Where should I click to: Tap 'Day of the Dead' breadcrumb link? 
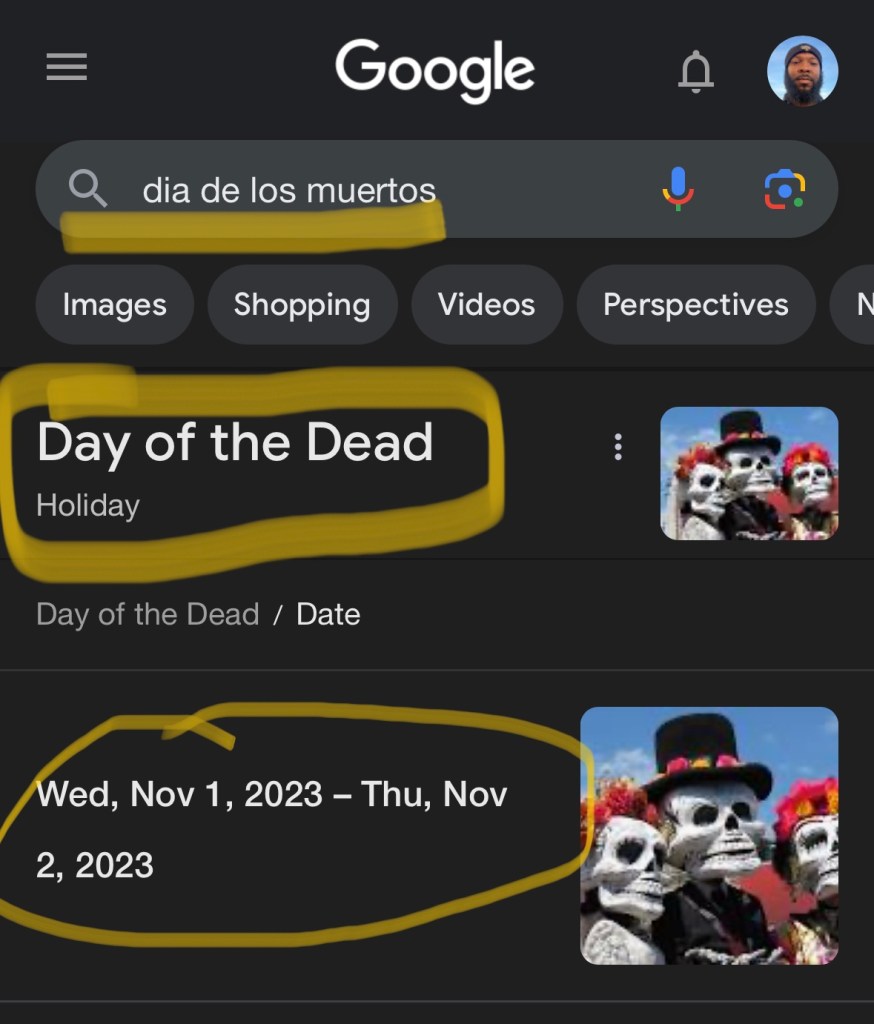click(x=147, y=614)
